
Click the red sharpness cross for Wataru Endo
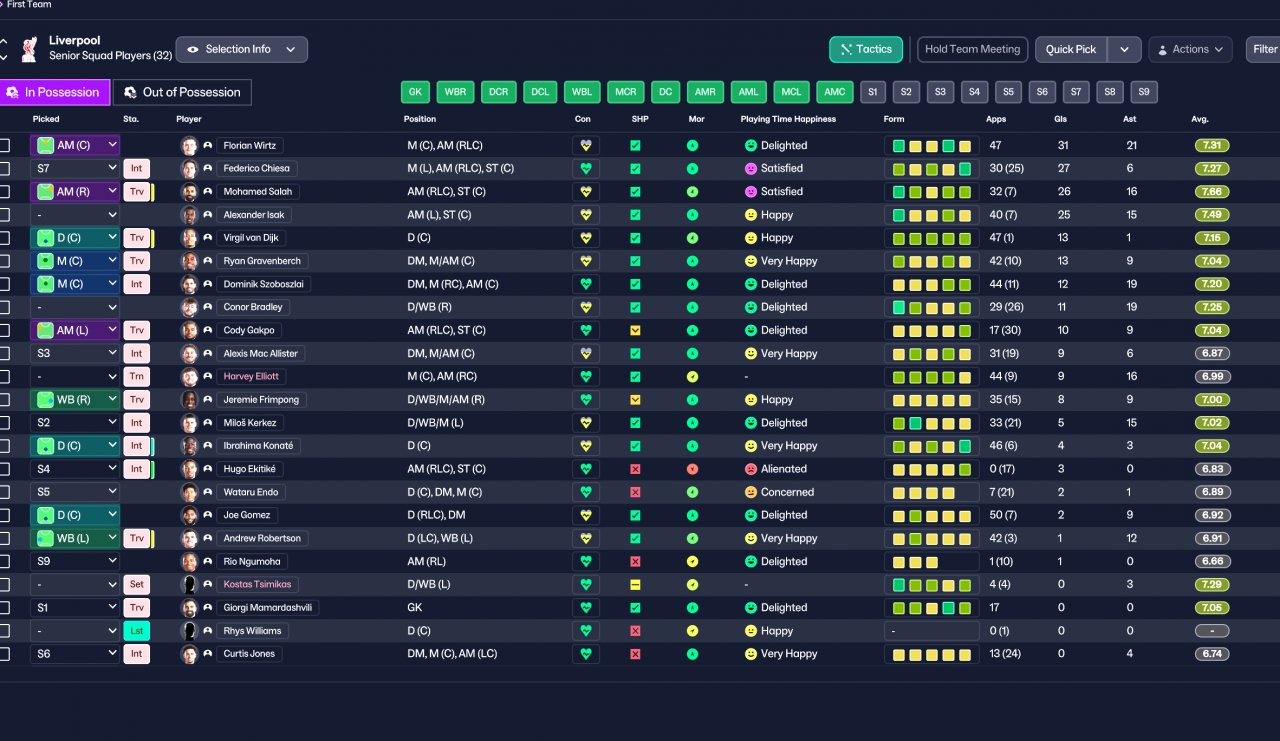635,492
